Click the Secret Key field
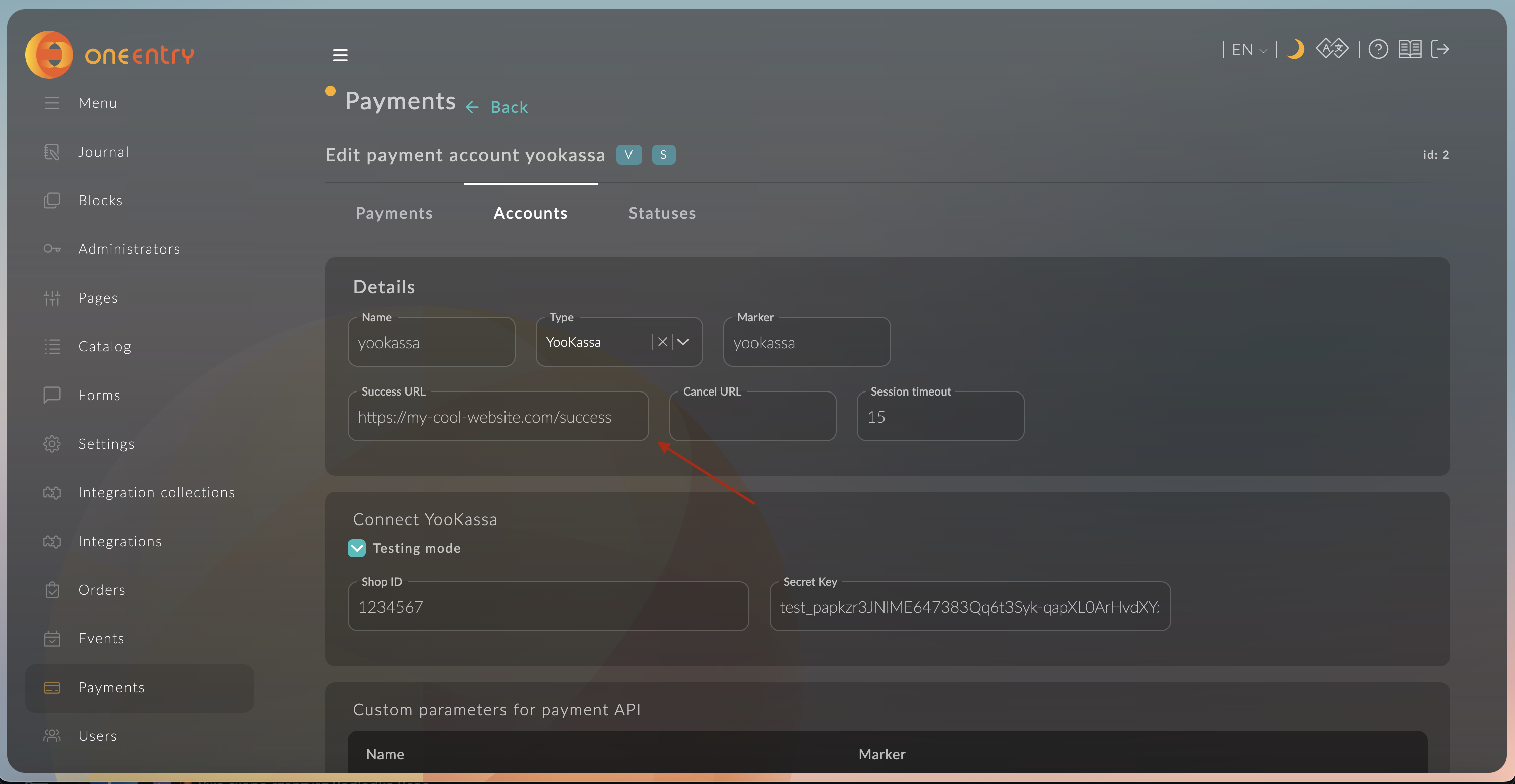This screenshot has width=1515, height=784. point(970,606)
